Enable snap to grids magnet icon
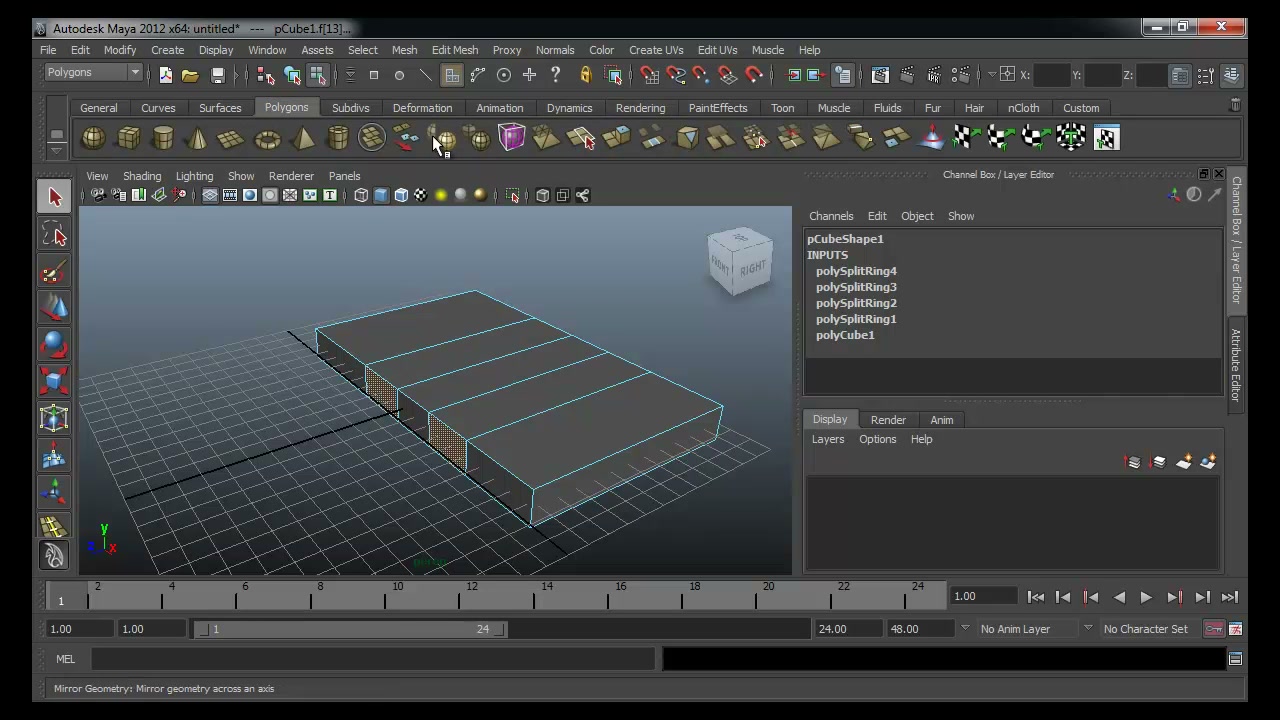This screenshot has width=1280, height=720. click(650, 75)
